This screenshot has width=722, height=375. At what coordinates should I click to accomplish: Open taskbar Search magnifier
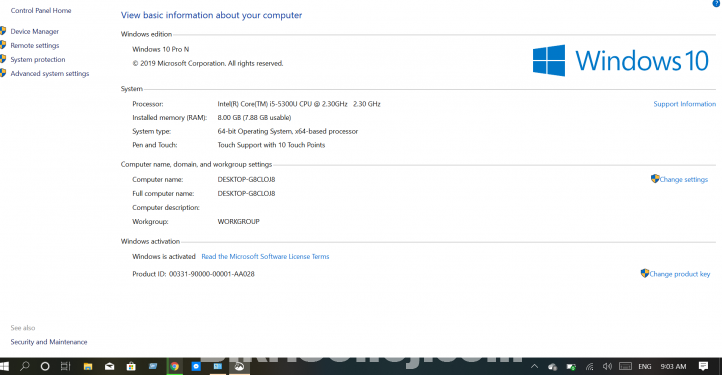click(x=24, y=367)
